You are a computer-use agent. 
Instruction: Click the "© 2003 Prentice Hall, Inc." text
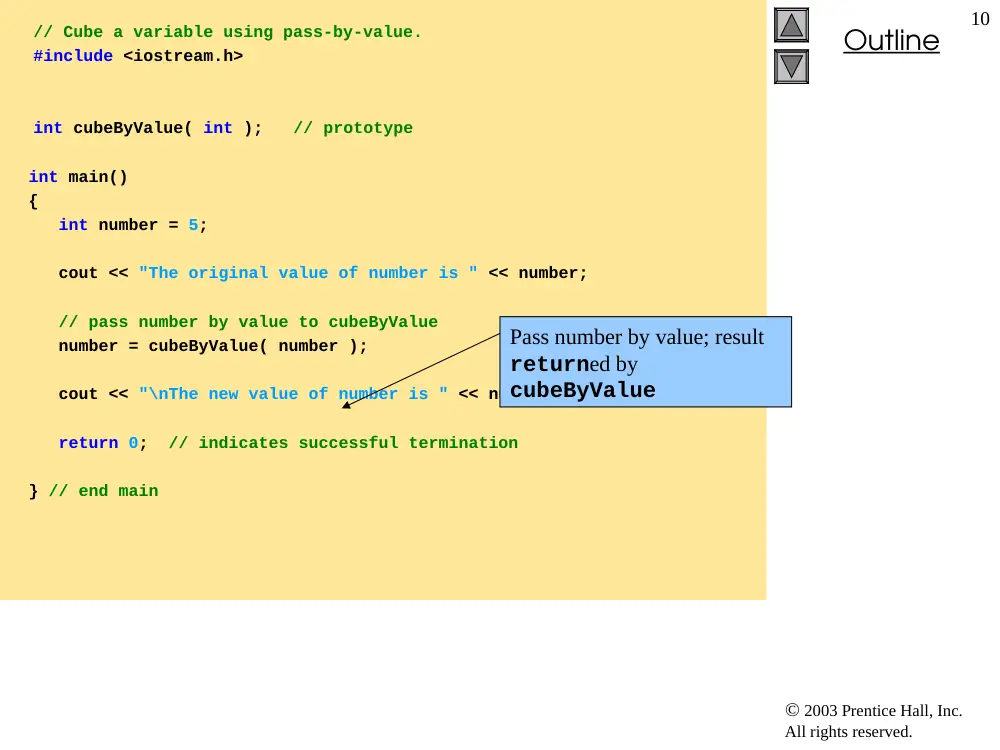873,710
